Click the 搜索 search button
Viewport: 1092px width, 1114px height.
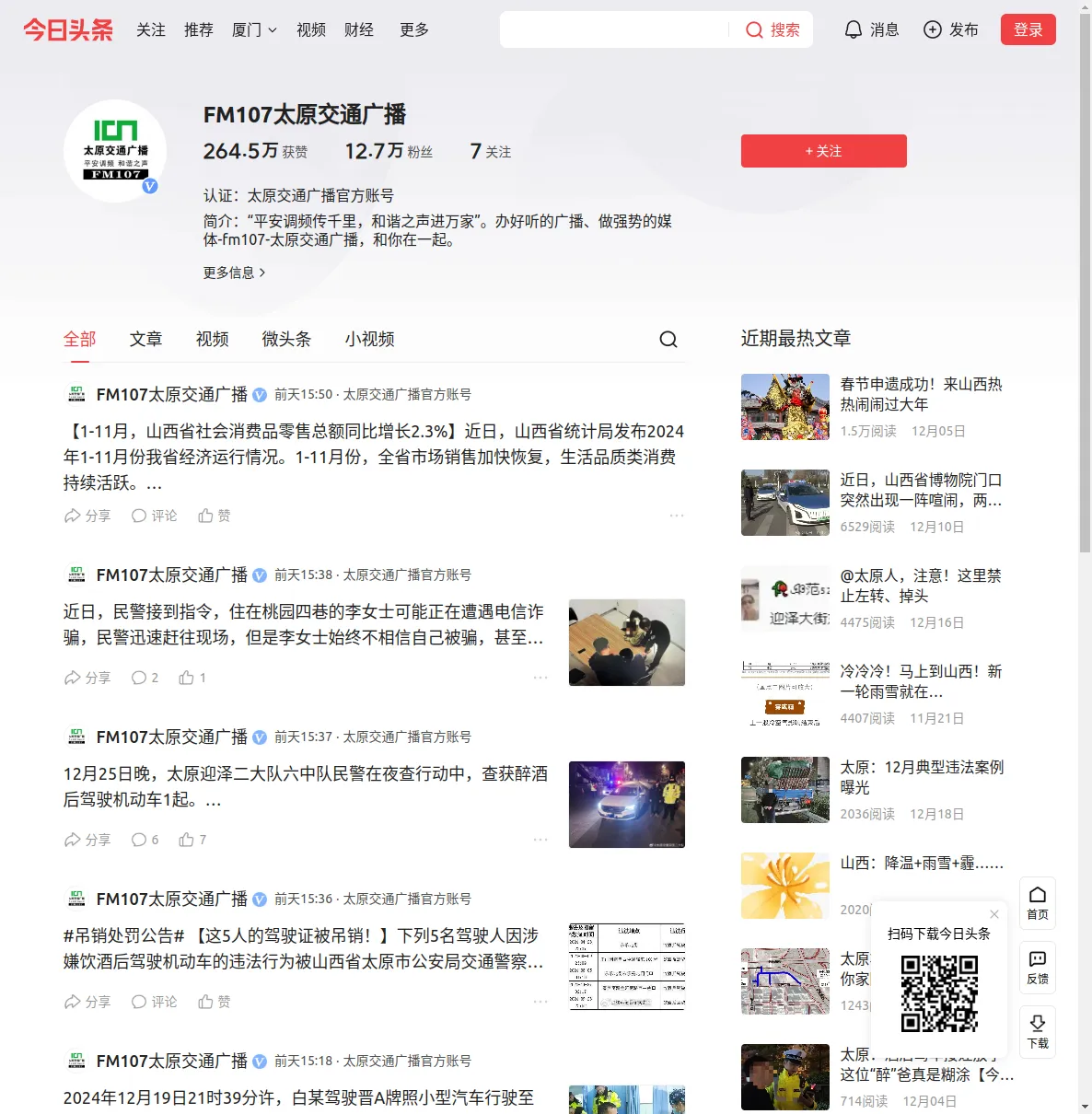[773, 30]
